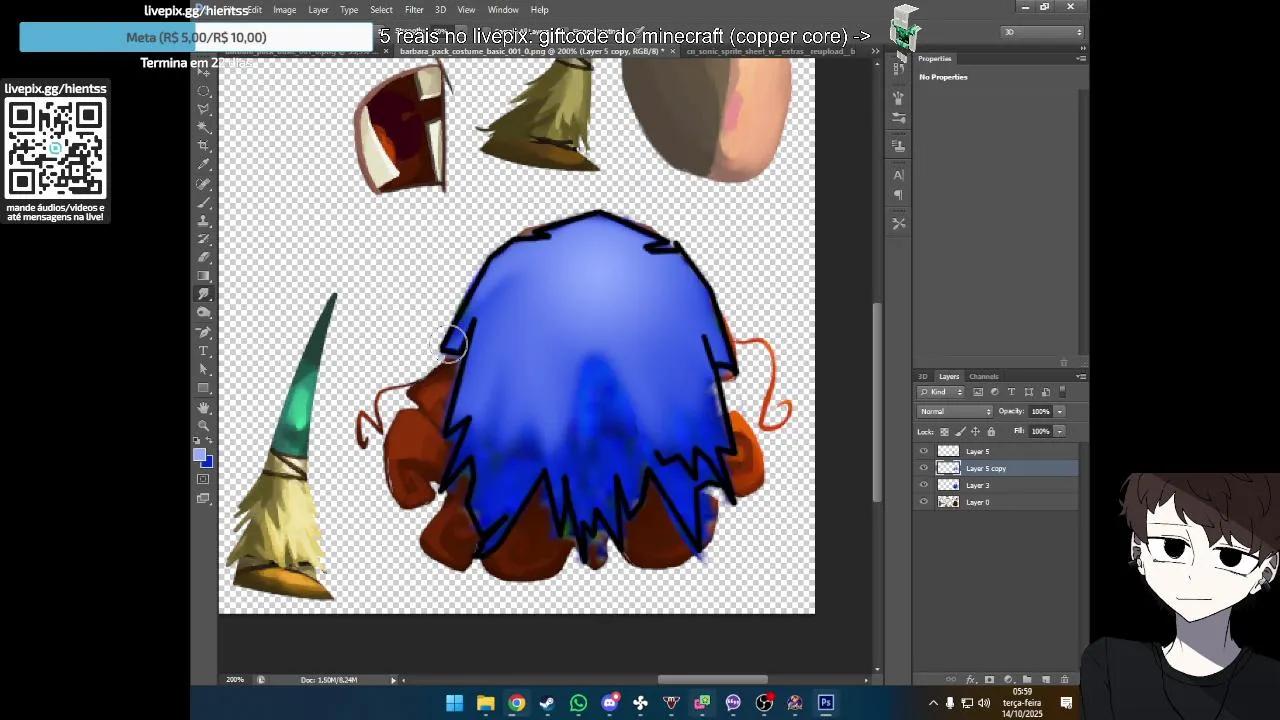Show hidden system tray icons
This screenshot has height=720, width=1280.
pyautogui.click(x=934, y=703)
